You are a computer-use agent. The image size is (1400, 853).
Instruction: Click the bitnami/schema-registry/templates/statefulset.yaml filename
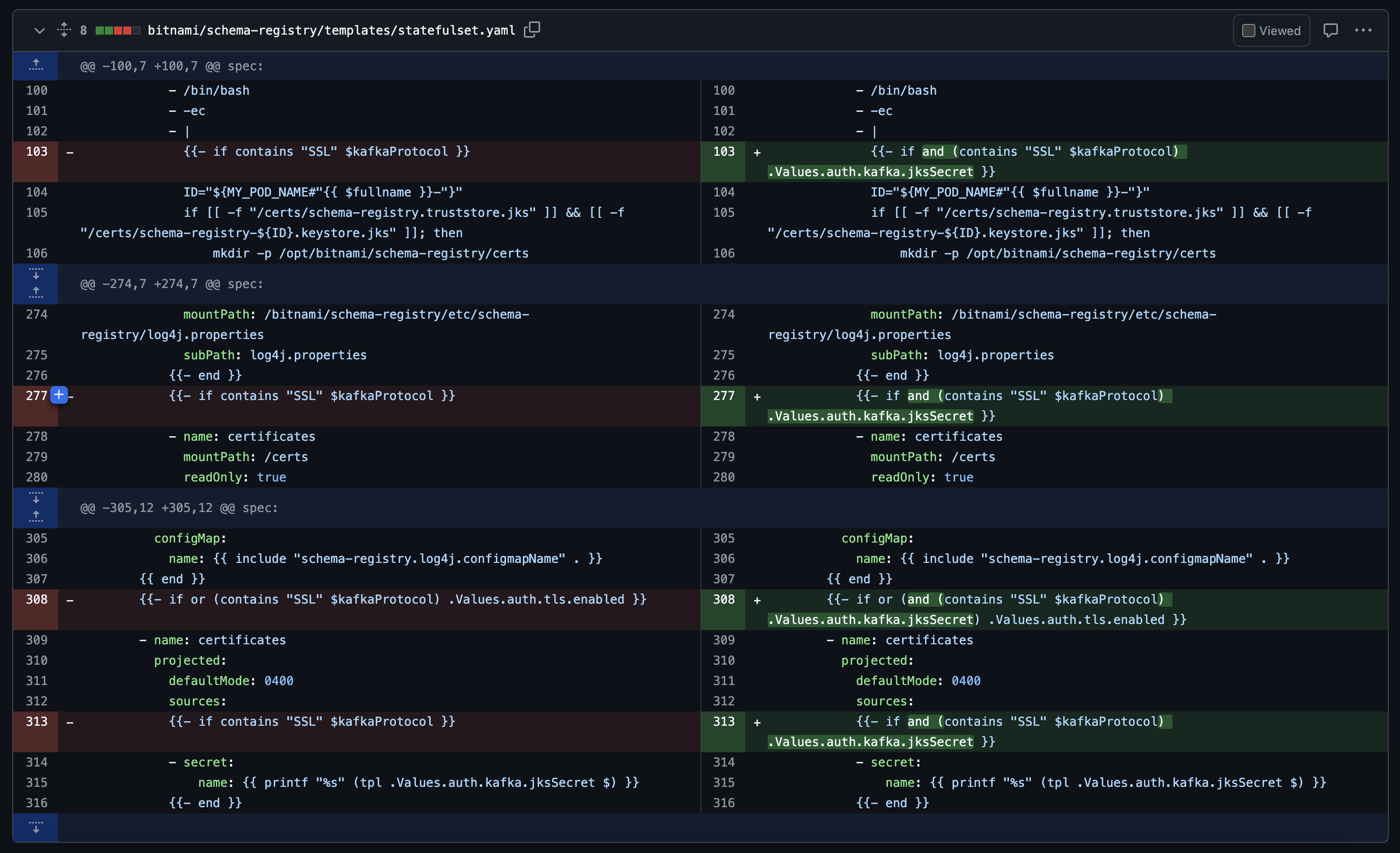[331, 31]
